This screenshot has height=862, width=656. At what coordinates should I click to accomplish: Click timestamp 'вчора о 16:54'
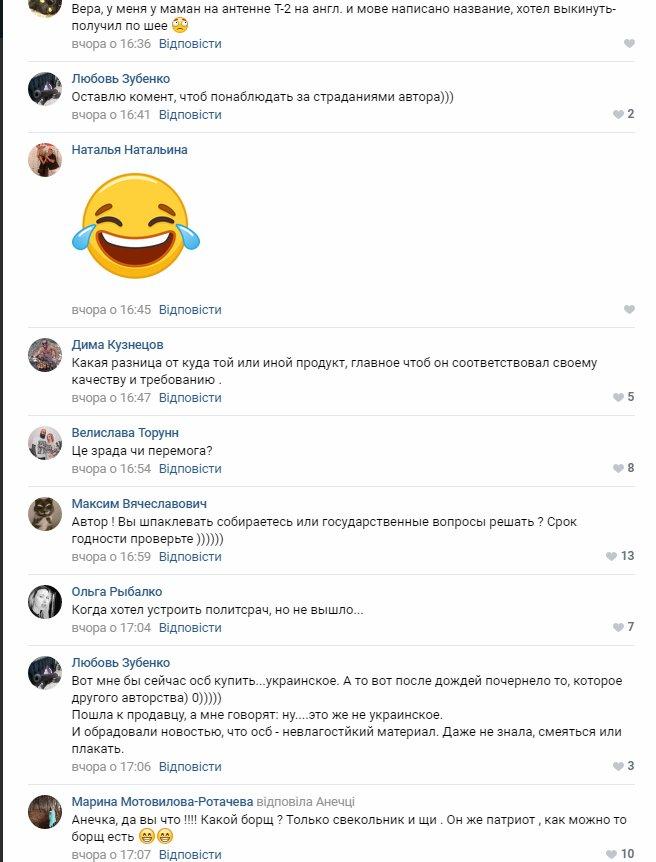[111, 469]
